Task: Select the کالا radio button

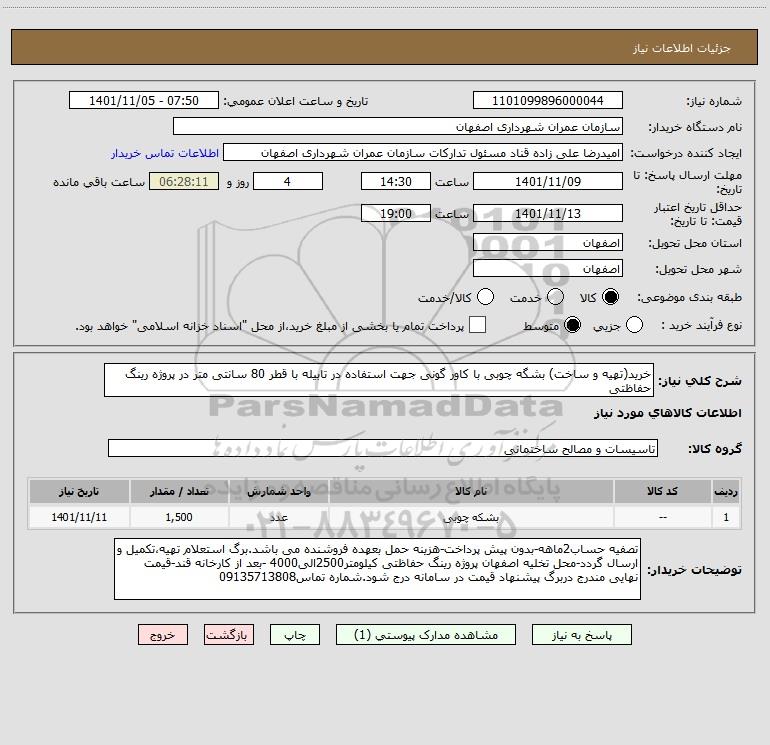Action: (x=610, y=297)
